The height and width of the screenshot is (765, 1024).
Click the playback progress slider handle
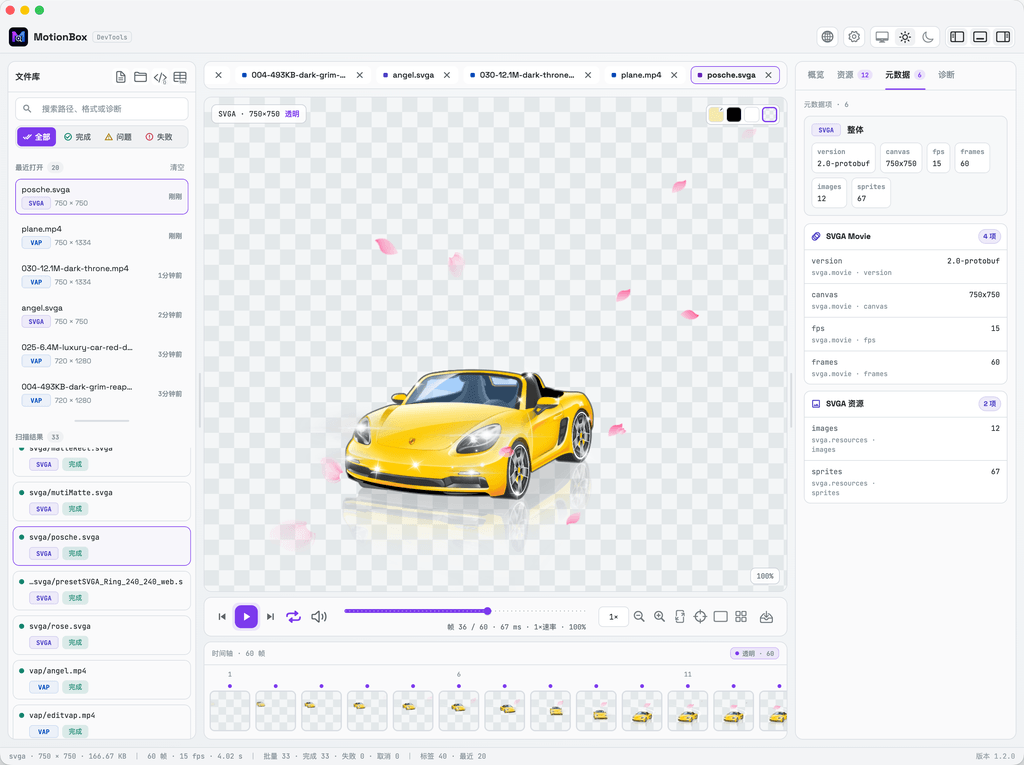coord(487,611)
